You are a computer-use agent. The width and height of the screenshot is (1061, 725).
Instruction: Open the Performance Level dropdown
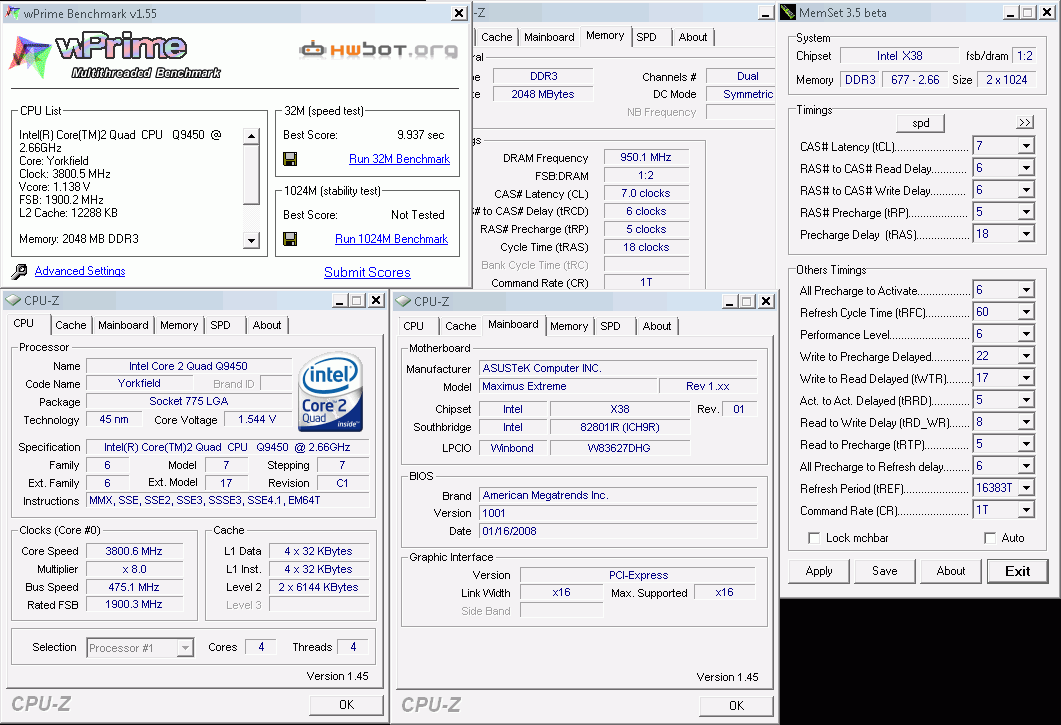1026,334
